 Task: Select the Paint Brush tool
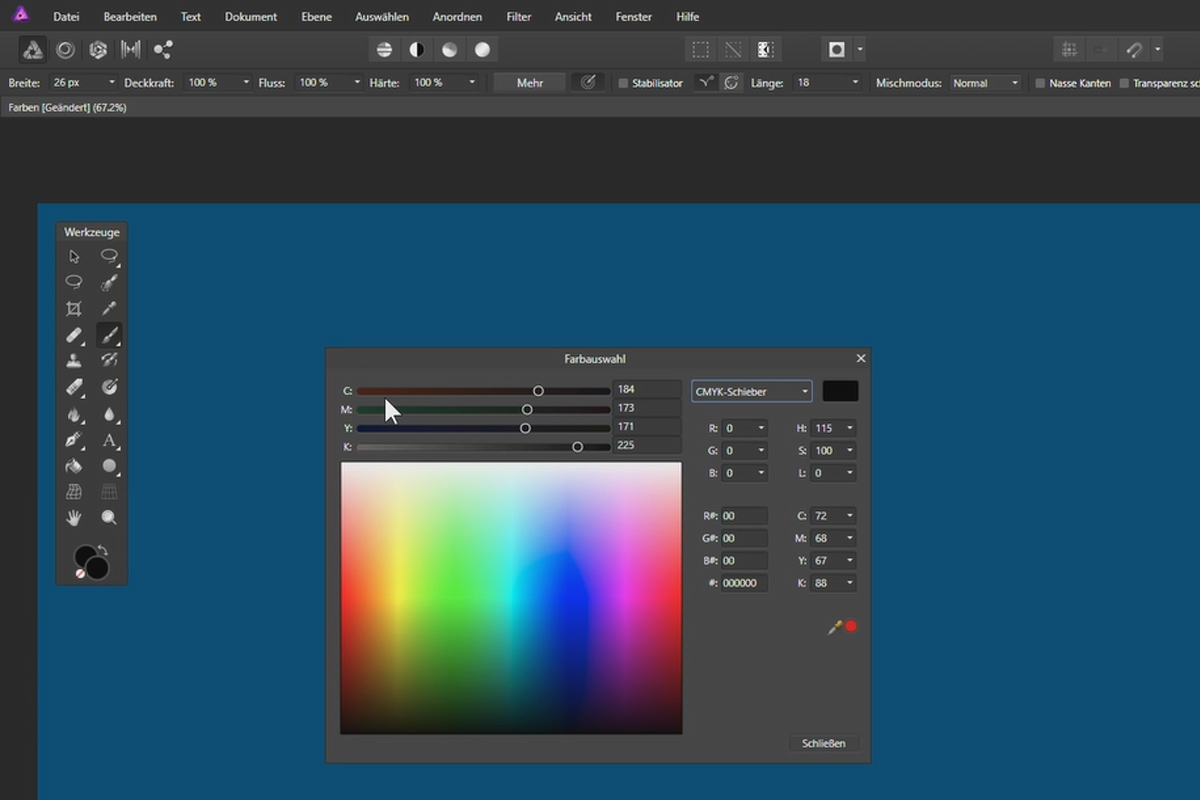pos(110,335)
